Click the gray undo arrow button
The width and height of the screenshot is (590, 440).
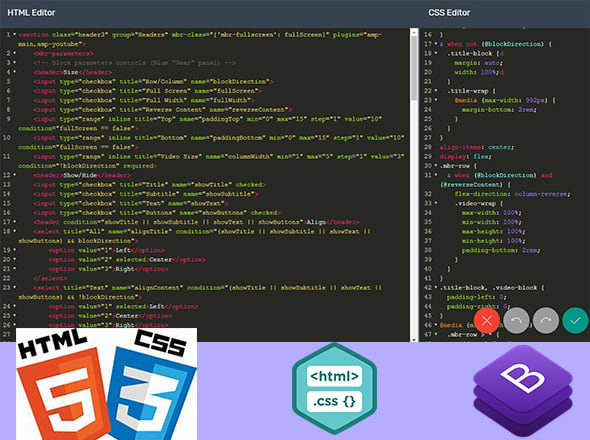[x=516, y=321]
